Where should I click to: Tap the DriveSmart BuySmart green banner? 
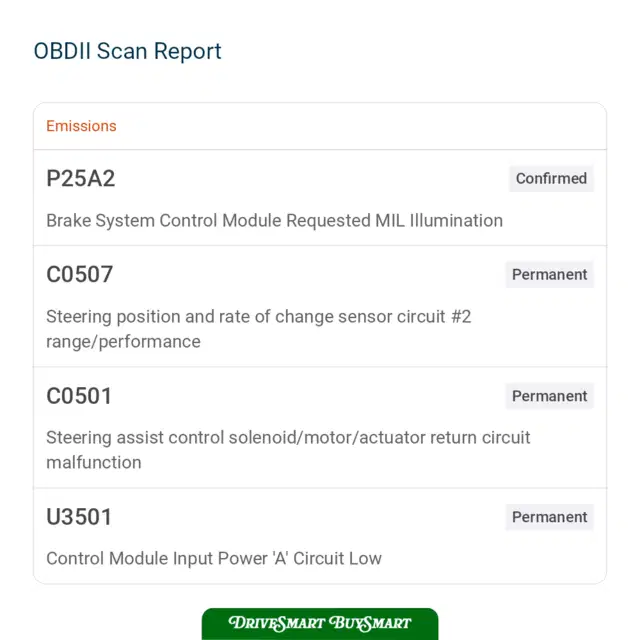pos(320,624)
